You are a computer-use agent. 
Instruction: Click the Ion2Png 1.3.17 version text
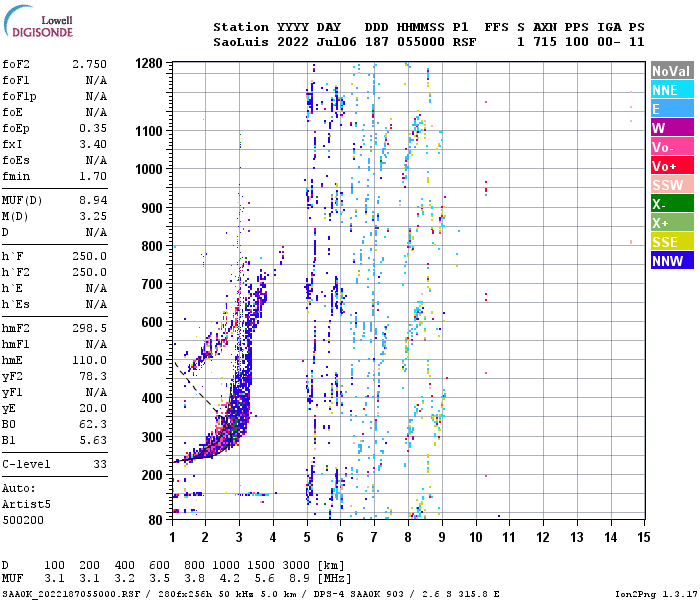pyautogui.click(x=656, y=594)
